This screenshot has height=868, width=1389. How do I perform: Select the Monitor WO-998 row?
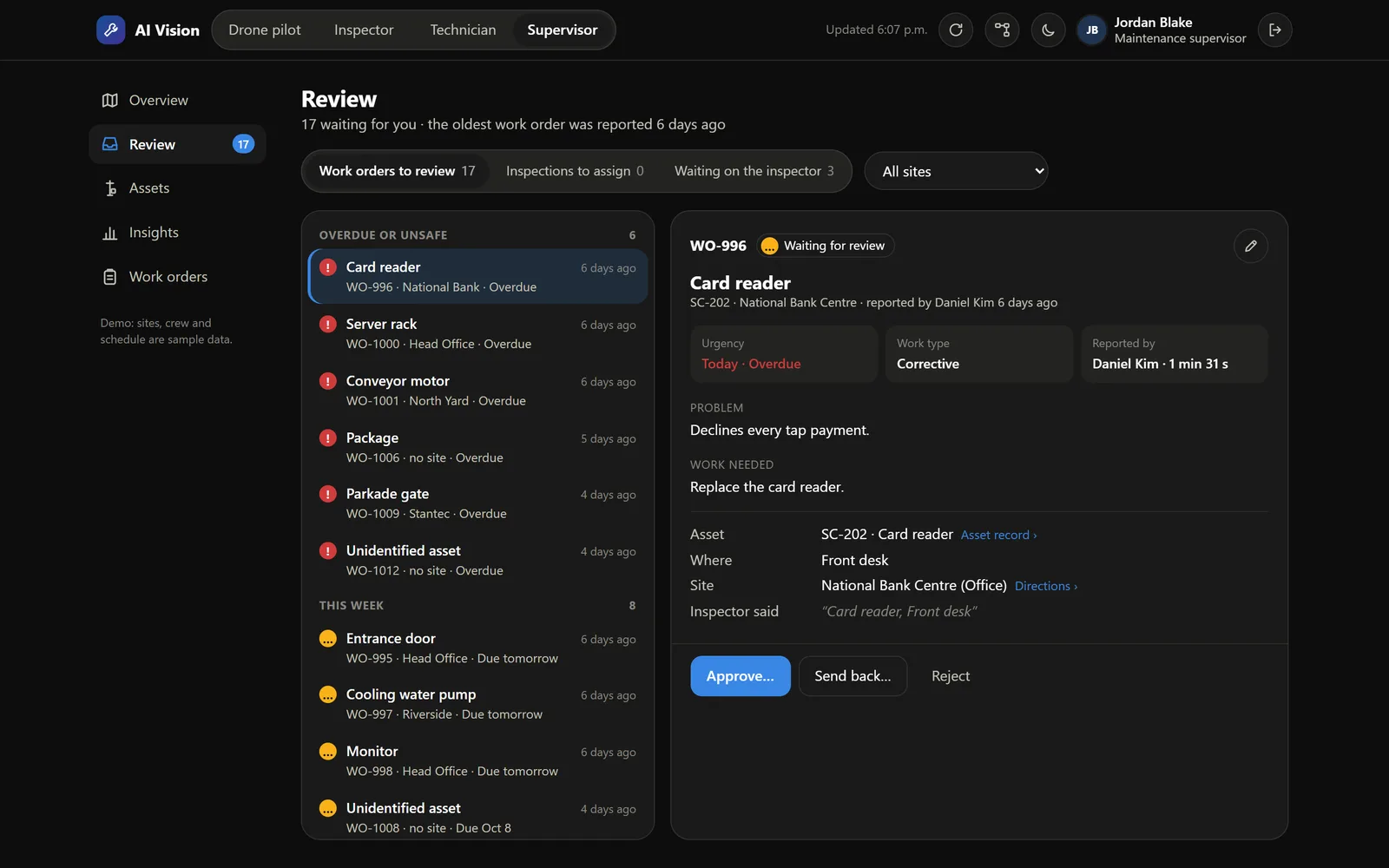[x=477, y=760]
